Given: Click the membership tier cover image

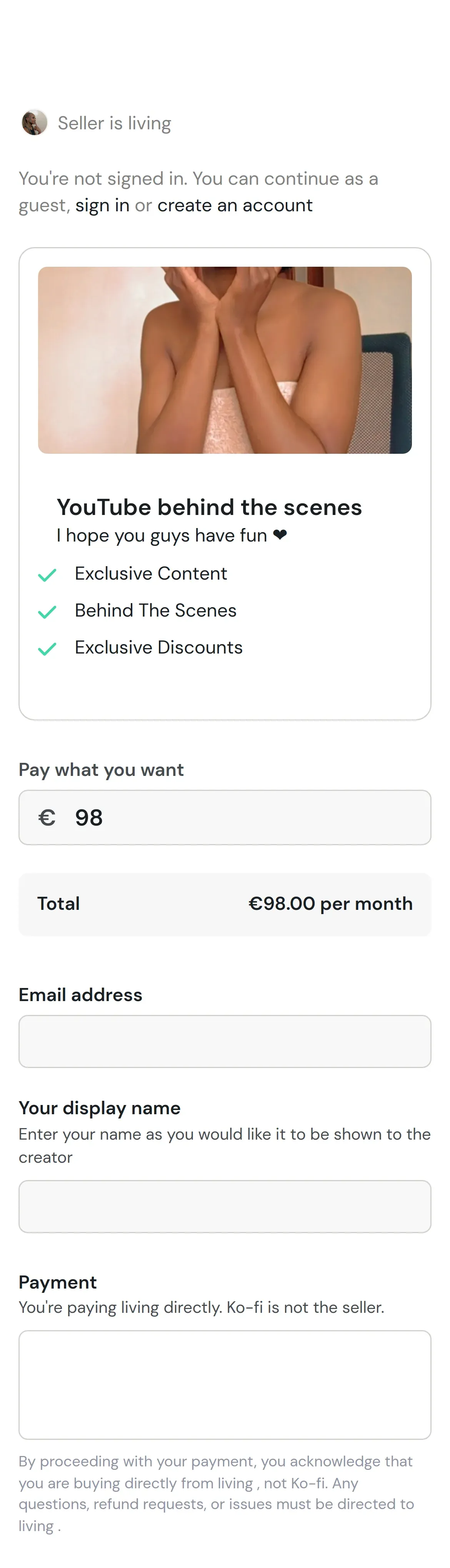Looking at the screenshot, I should pyautogui.click(x=224, y=360).
